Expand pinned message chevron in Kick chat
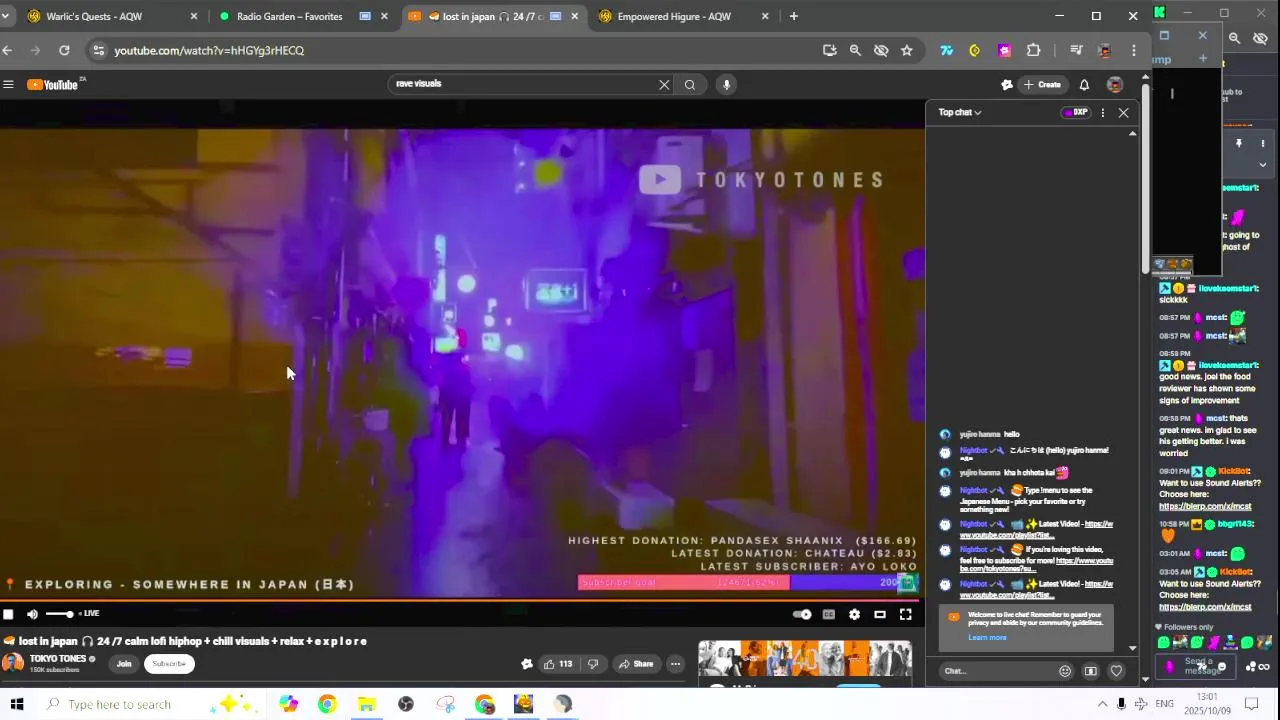Image resolution: width=1280 pixels, height=720 pixels. pos(1262,165)
